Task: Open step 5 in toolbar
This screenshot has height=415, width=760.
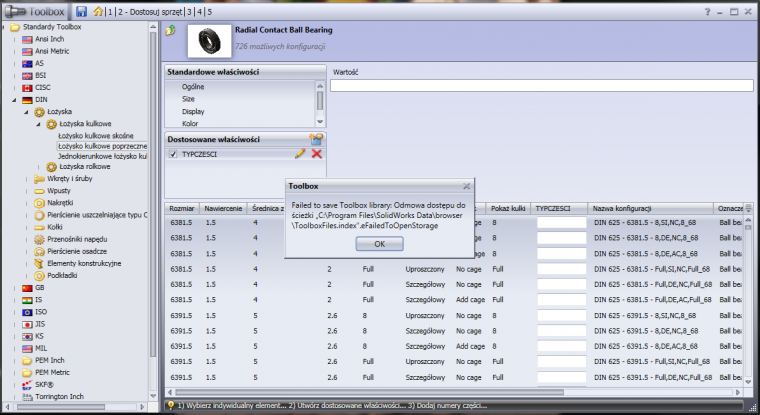Action: (x=209, y=12)
